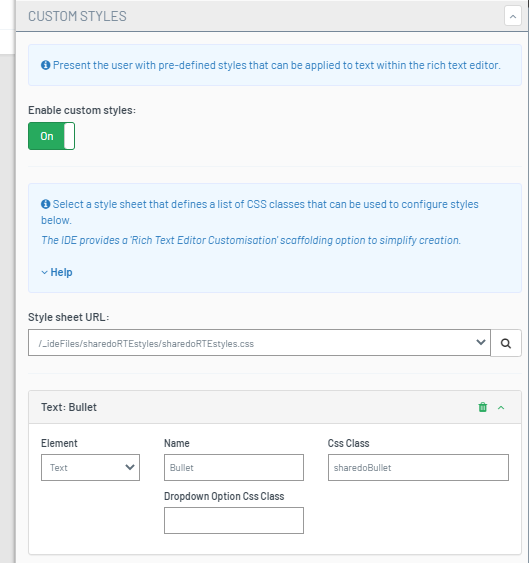529x563 pixels.
Task: Click the Element dropdown arrow icon
Action: click(x=130, y=467)
